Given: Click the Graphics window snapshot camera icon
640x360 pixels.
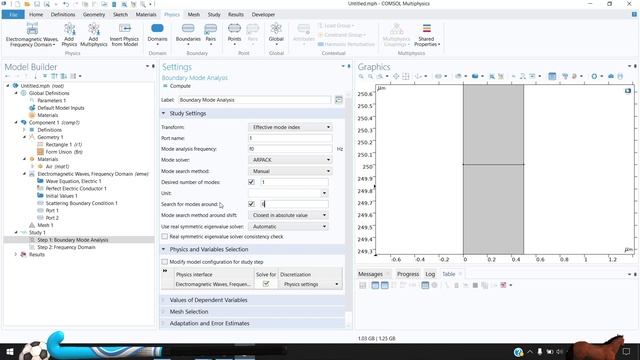Looking at the screenshot, I should [x=611, y=76].
